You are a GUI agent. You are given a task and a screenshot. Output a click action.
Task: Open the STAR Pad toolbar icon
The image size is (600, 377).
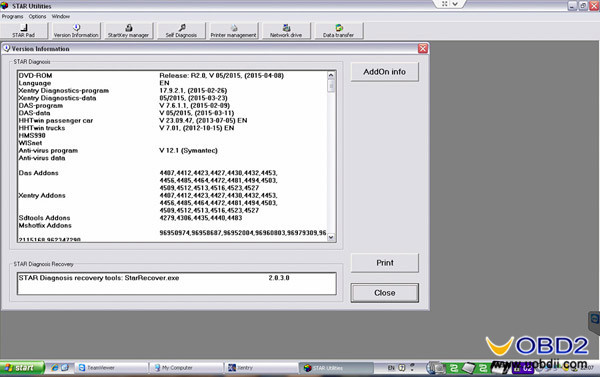[23, 31]
